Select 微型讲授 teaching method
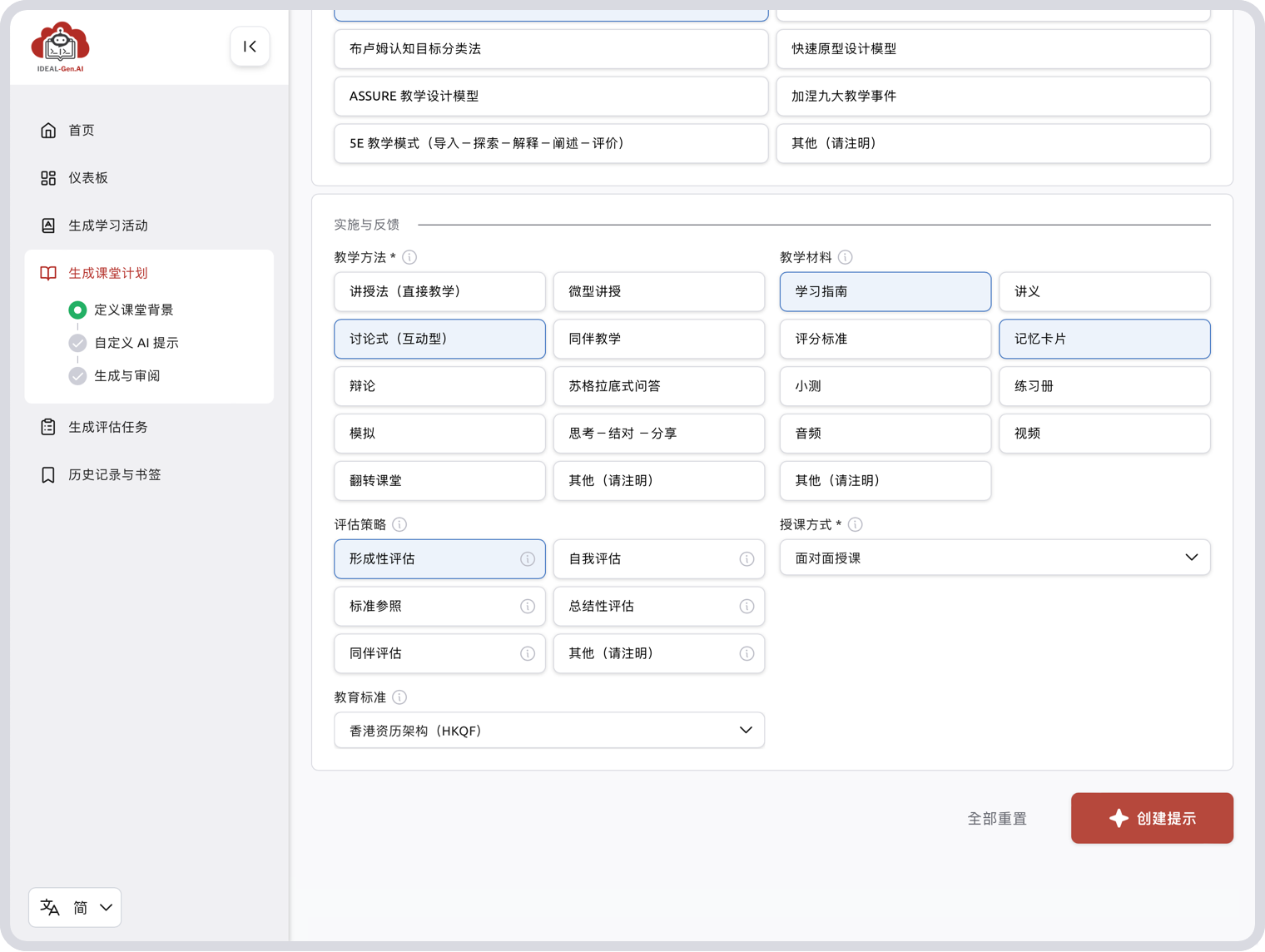 [659, 291]
